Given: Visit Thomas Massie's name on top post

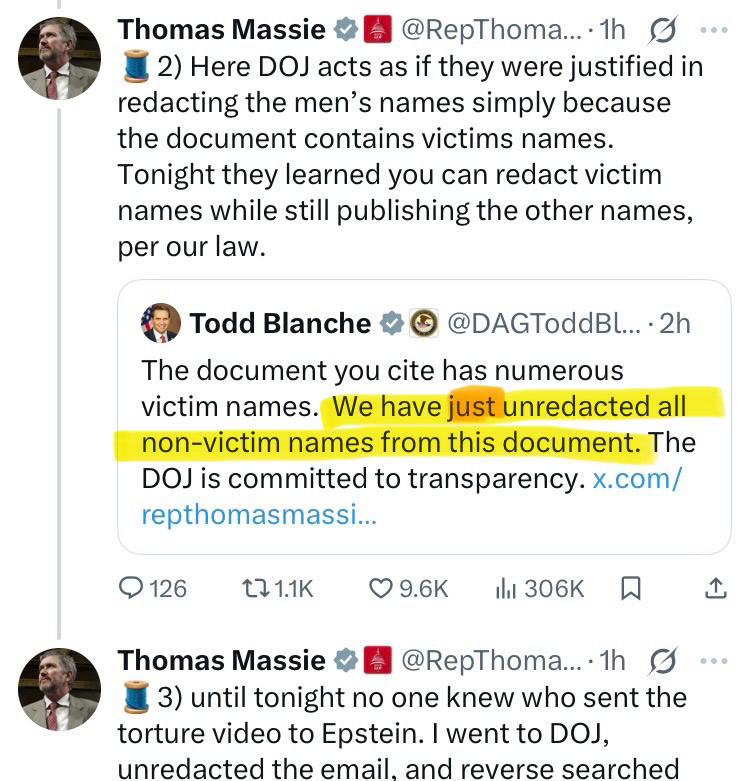Looking at the screenshot, I should 221,30.
